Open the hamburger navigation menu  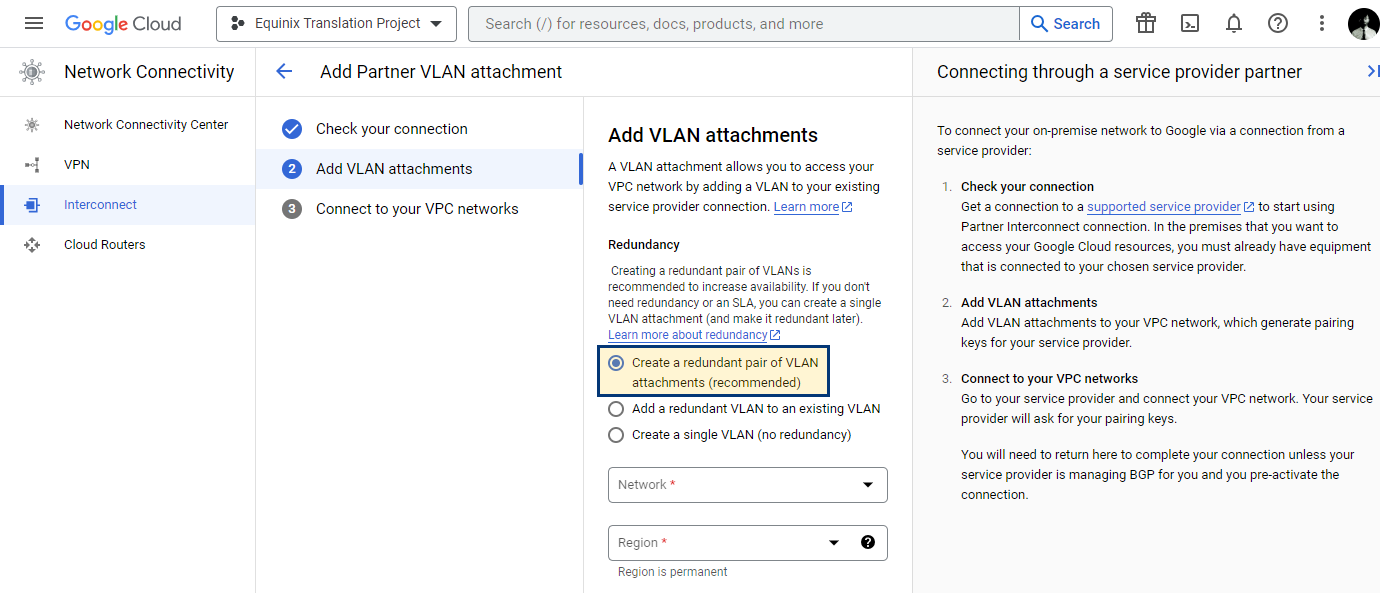click(34, 23)
